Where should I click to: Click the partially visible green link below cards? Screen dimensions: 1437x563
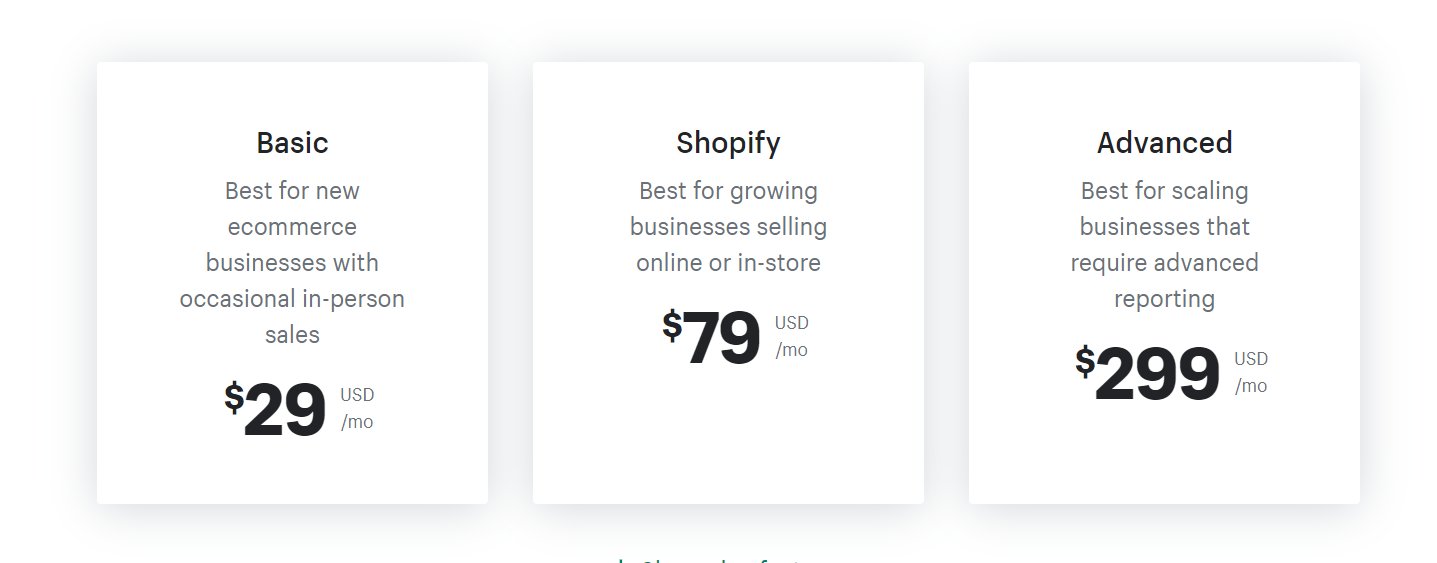[718, 558]
